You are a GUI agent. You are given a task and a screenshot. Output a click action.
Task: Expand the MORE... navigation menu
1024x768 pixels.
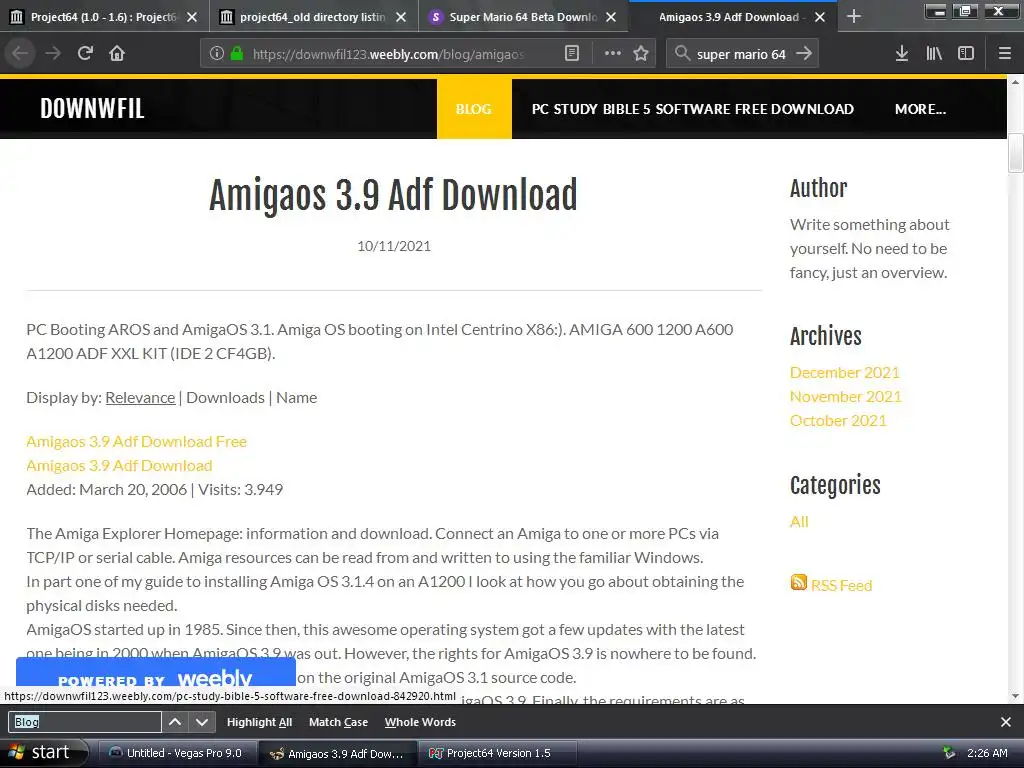click(x=920, y=109)
